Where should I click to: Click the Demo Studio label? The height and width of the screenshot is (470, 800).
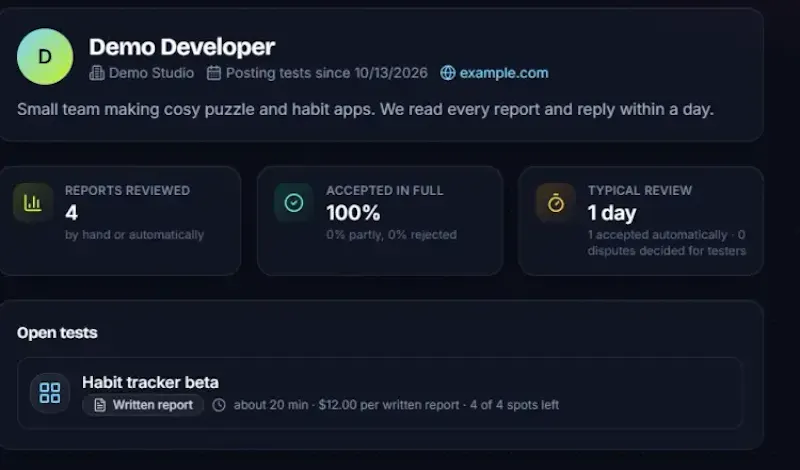(x=151, y=73)
